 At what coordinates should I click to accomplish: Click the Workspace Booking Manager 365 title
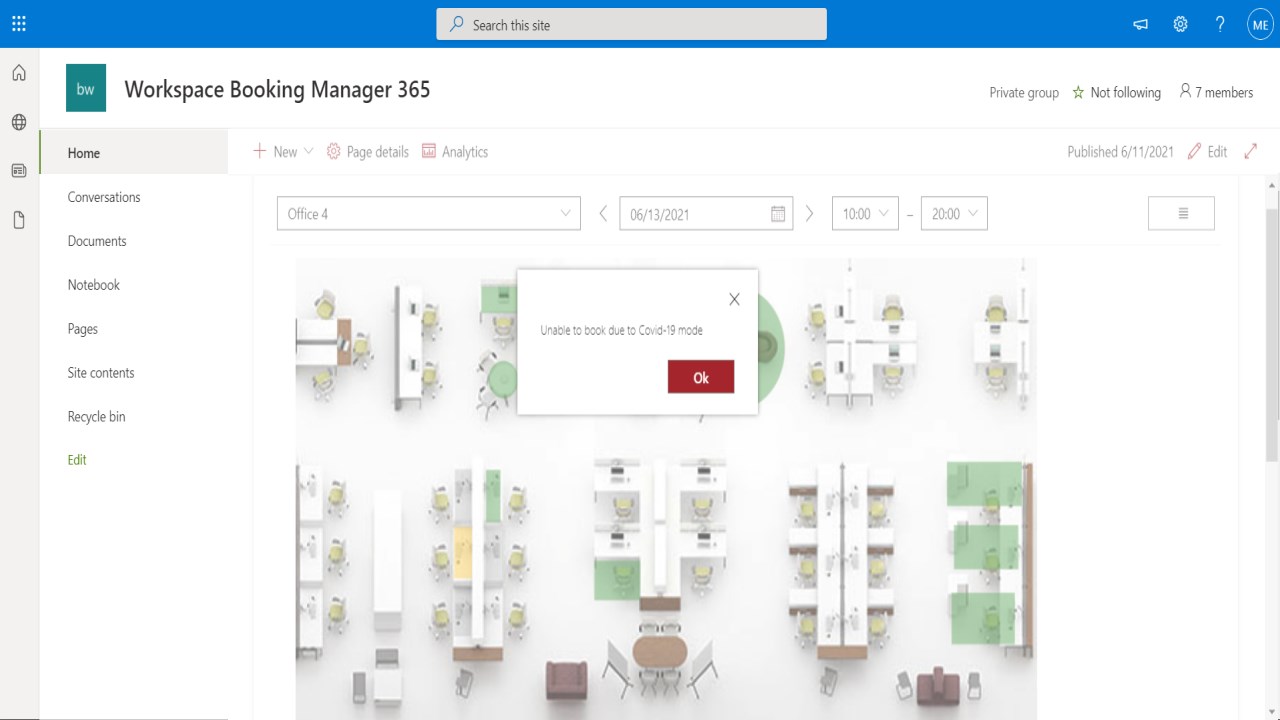coord(277,89)
